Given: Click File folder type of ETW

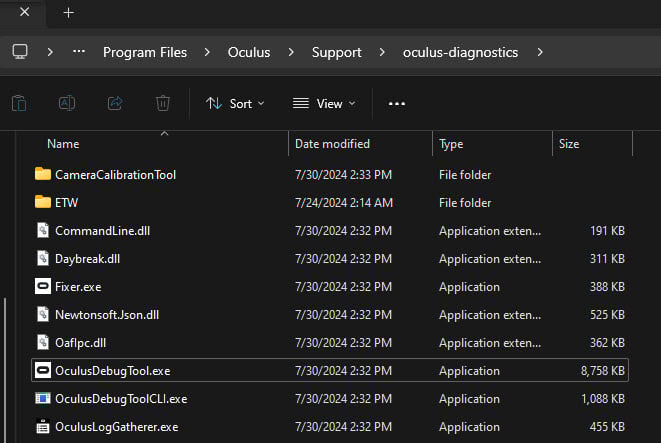Looking at the screenshot, I should point(465,203).
